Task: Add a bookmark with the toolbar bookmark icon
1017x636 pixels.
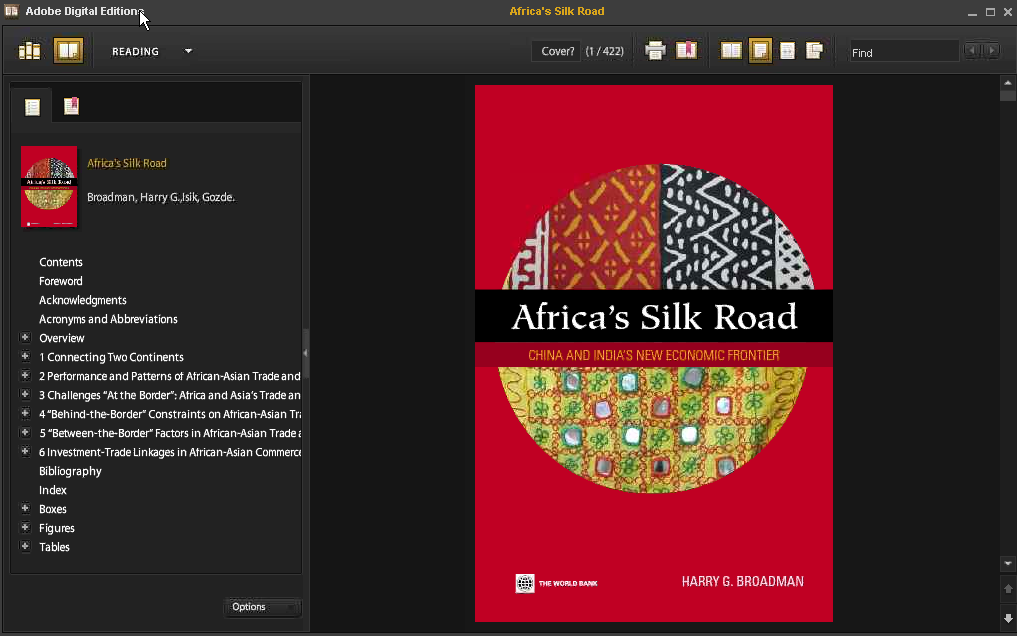Action: click(x=686, y=51)
